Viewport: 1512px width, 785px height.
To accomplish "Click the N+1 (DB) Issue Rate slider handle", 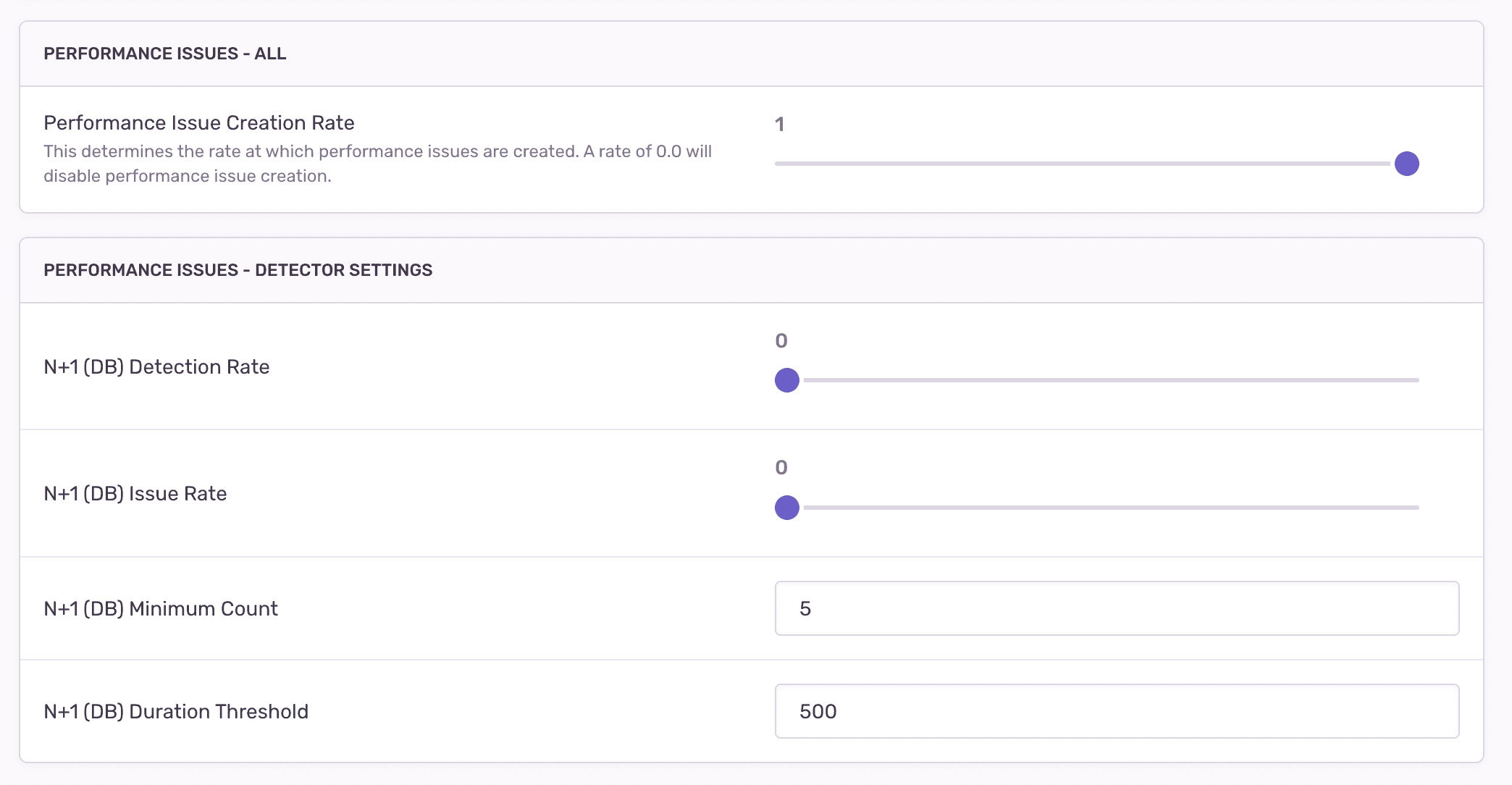I will click(x=787, y=508).
